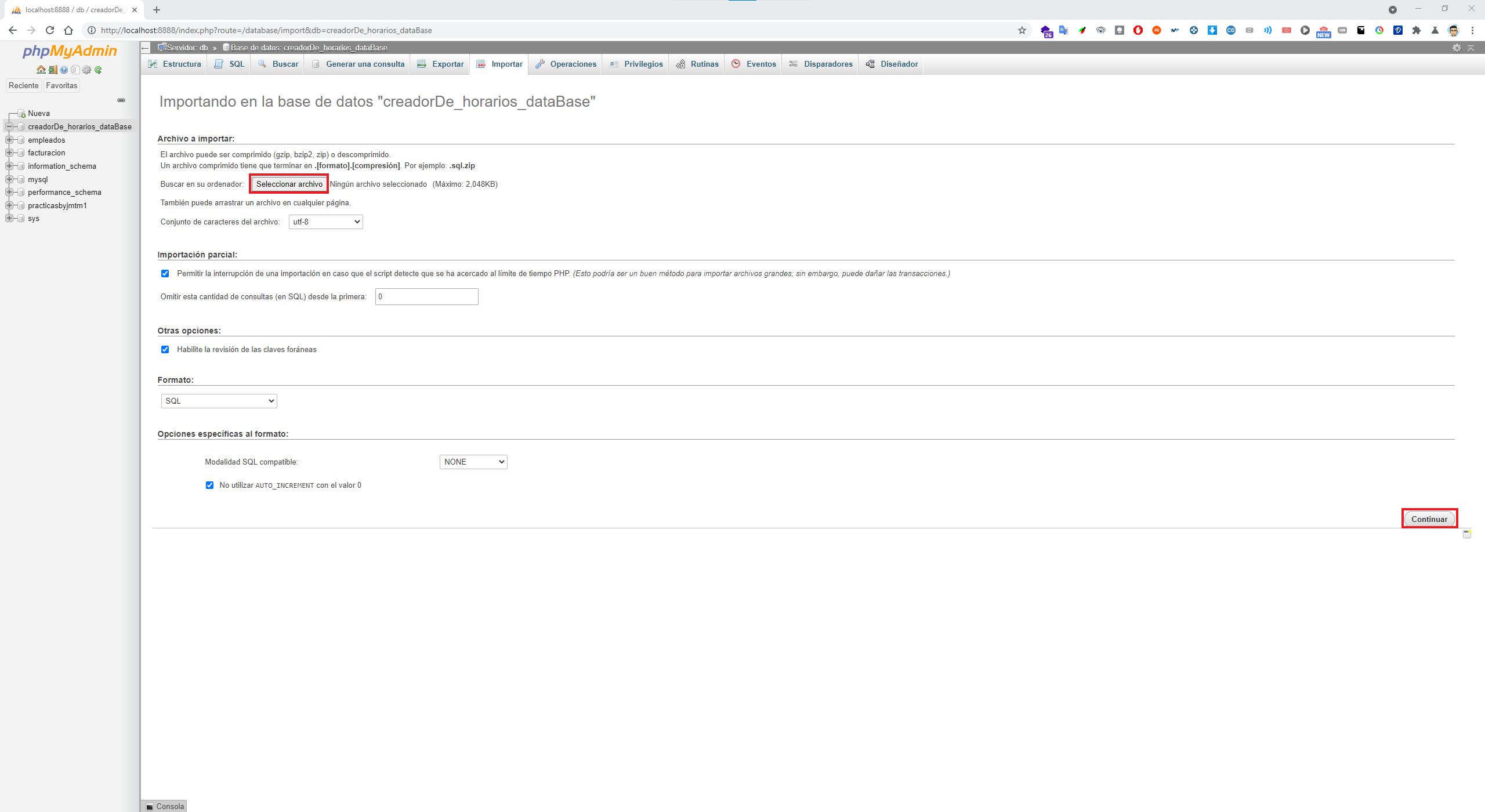Click the phpMyAdmin home icon

pyautogui.click(x=41, y=70)
